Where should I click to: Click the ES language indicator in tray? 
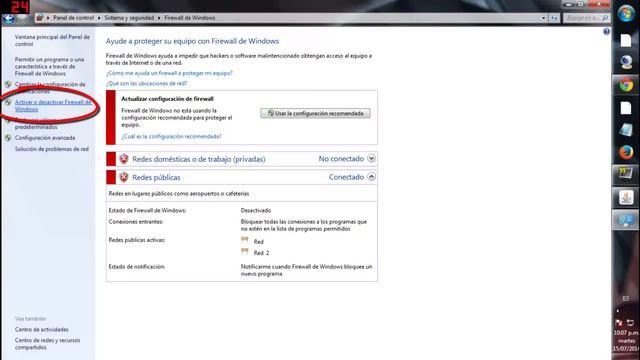(x=626, y=299)
